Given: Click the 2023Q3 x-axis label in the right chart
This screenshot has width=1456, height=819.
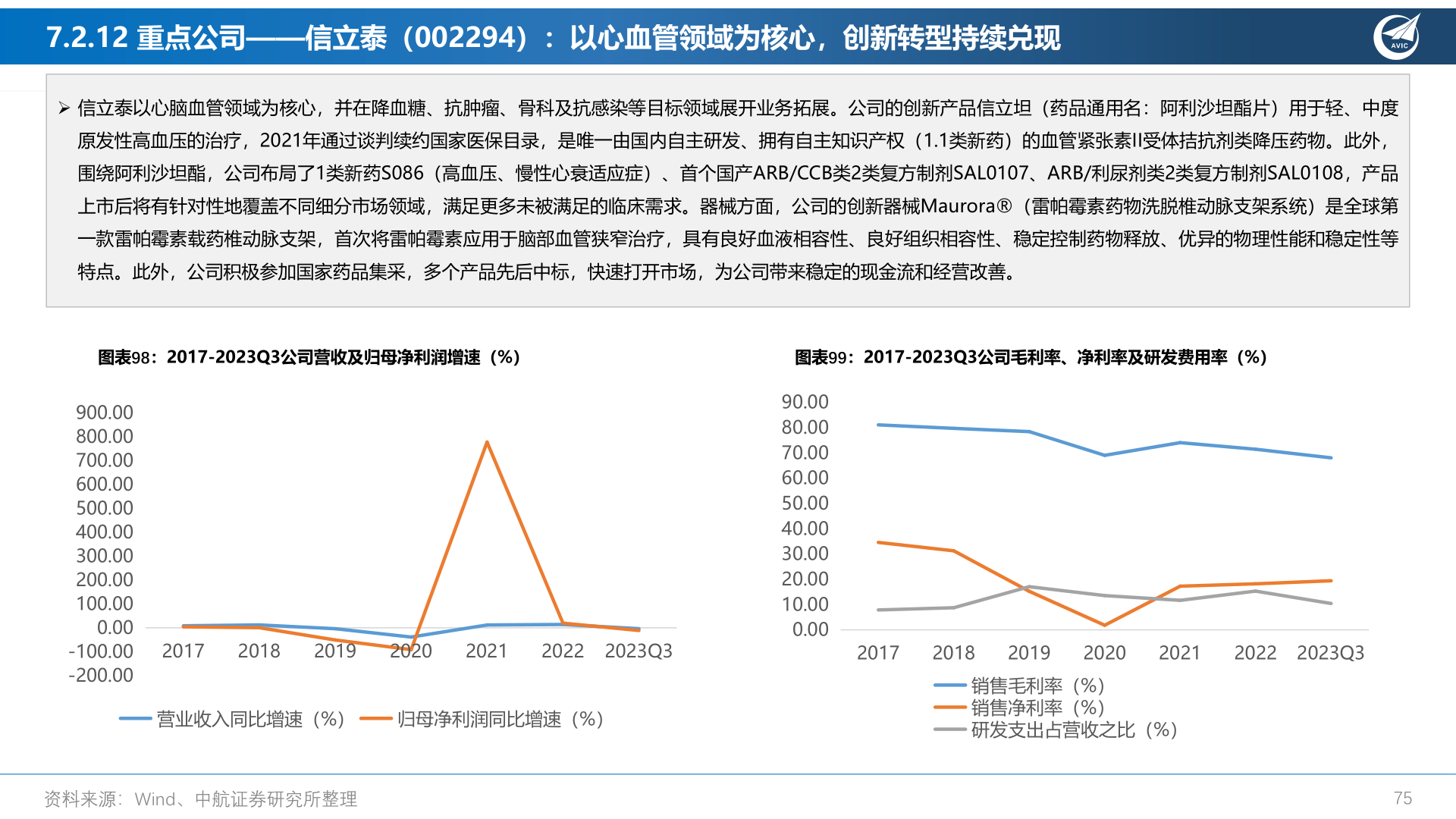Looking at the screenshot, I should click(x=1331, y=652).
